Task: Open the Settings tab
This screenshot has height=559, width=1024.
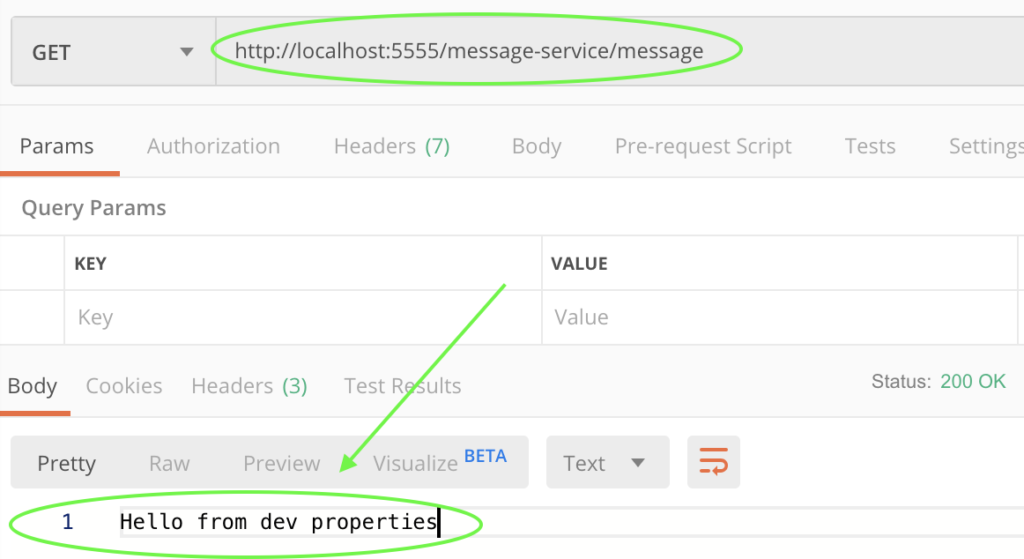Action: click(984, 146)
